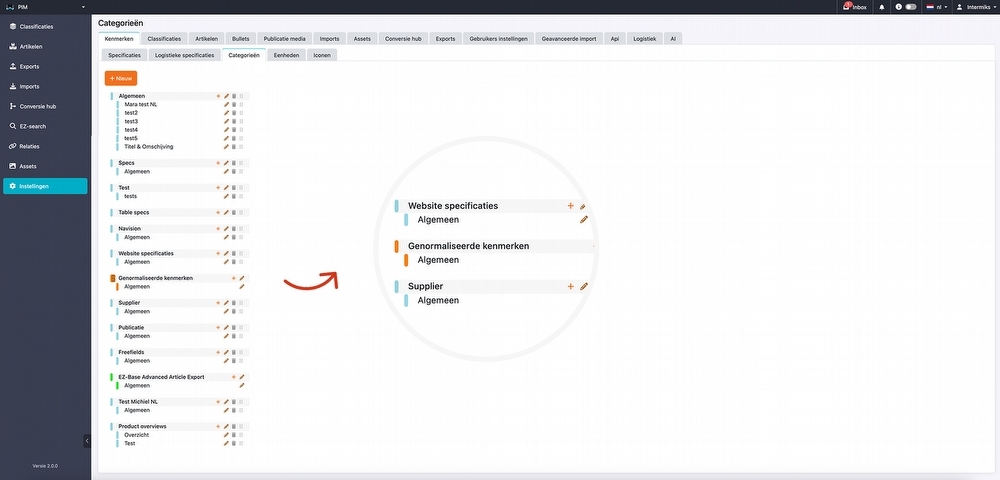Select the Eenheden sub-tab

286,55
